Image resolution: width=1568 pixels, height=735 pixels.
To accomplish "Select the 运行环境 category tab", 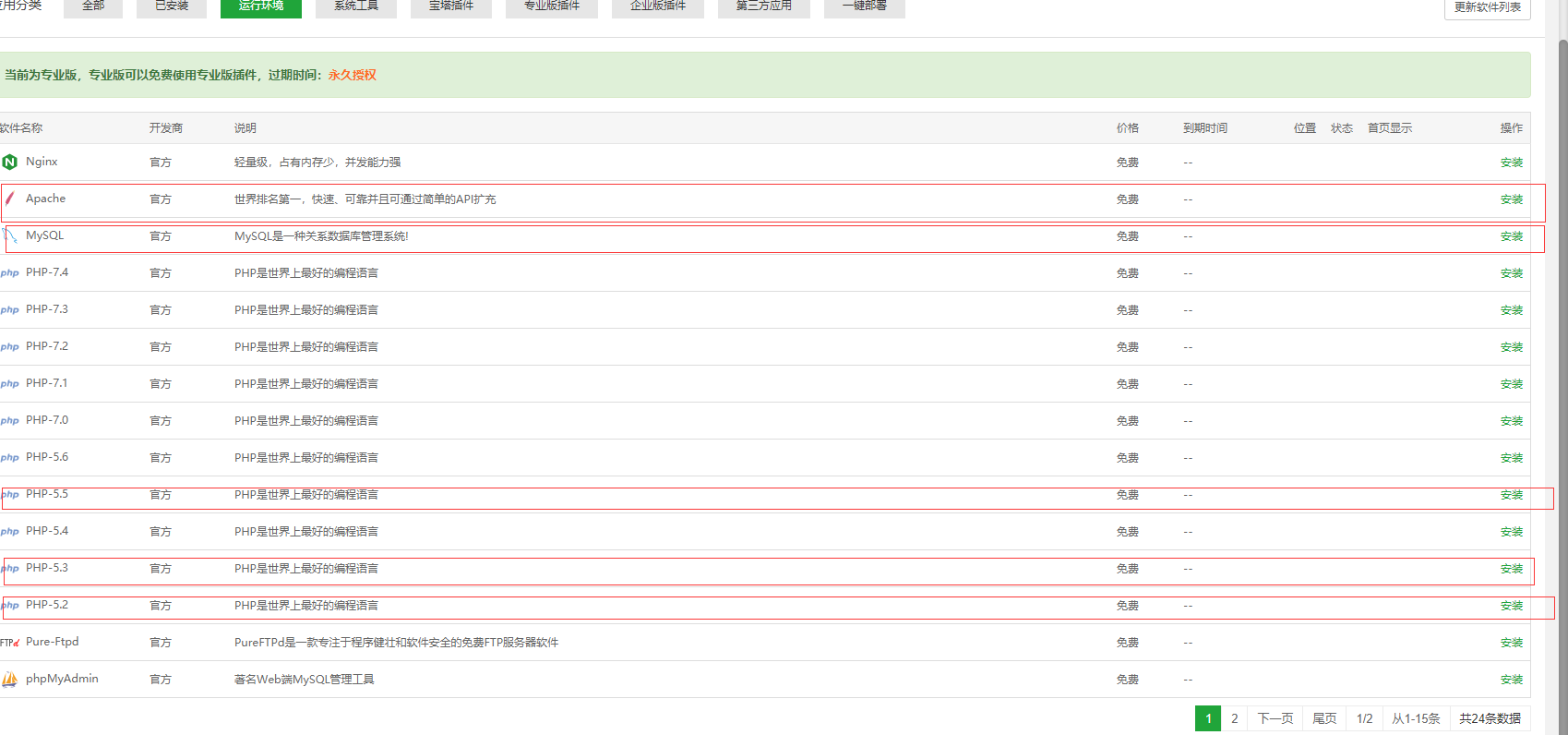I will coord(261,6).
